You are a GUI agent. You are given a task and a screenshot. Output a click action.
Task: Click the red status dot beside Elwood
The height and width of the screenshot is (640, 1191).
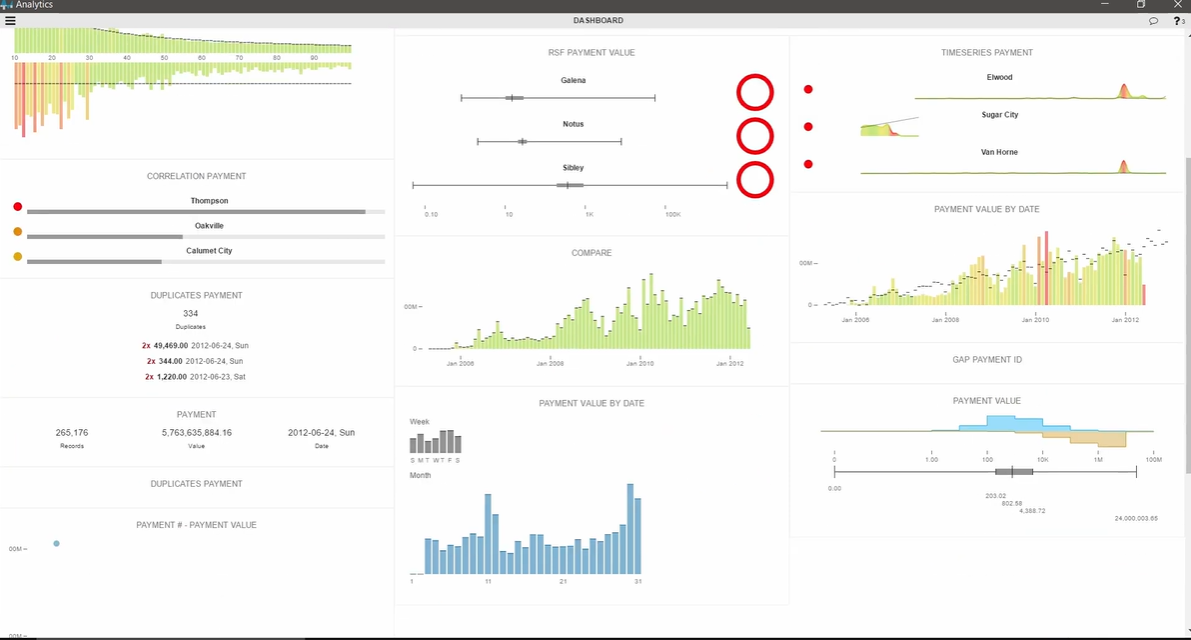click(808, 88)
